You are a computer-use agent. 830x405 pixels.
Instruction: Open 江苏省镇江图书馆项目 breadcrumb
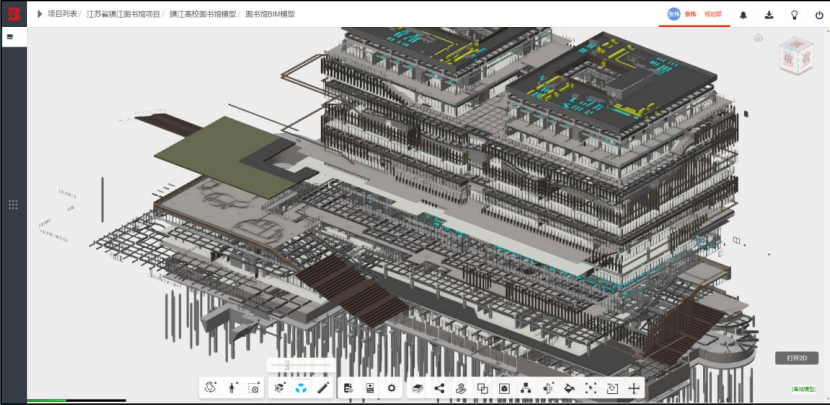(123, 14)
